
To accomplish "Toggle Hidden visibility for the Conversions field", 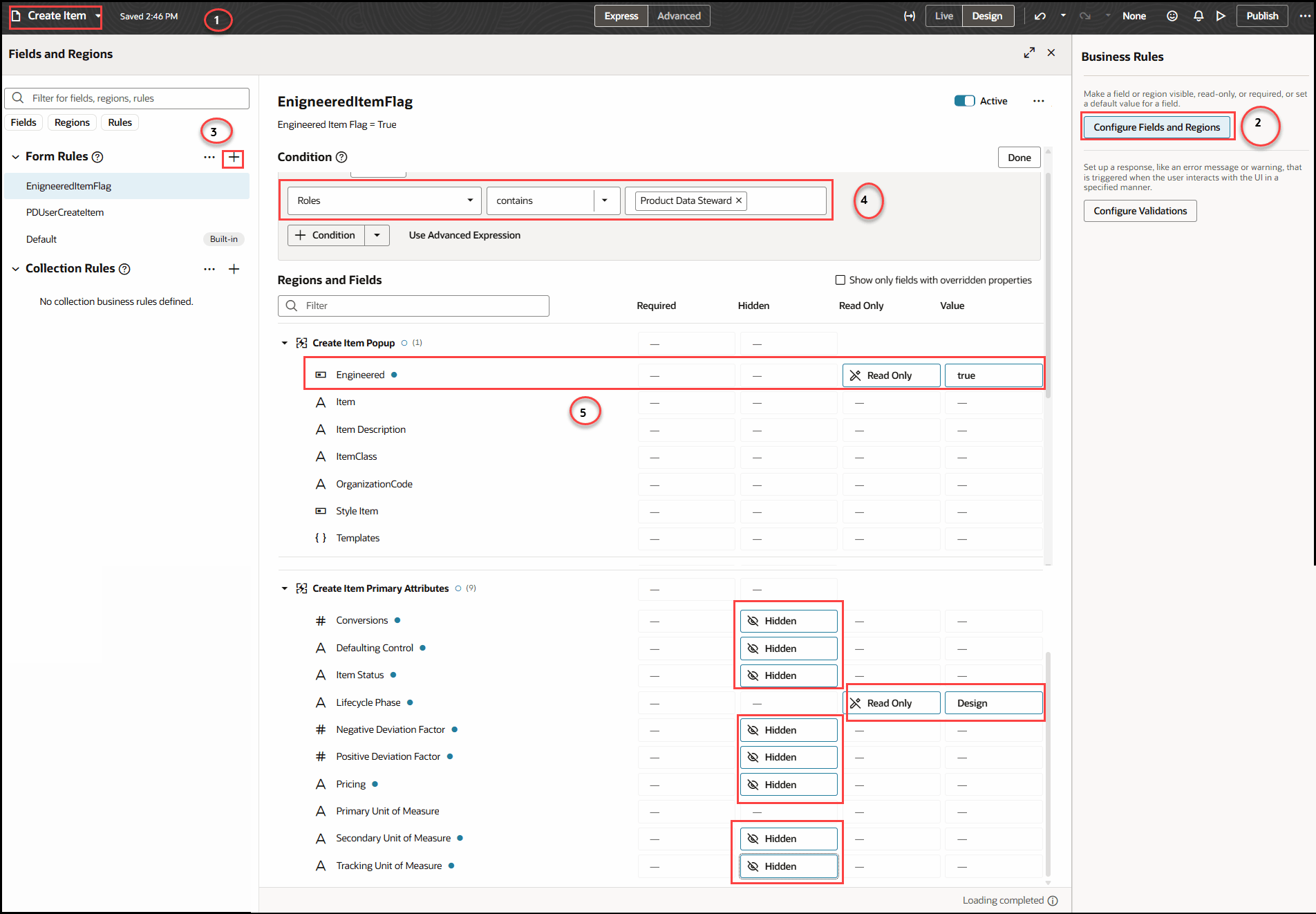I will click(x=788, y=620).
